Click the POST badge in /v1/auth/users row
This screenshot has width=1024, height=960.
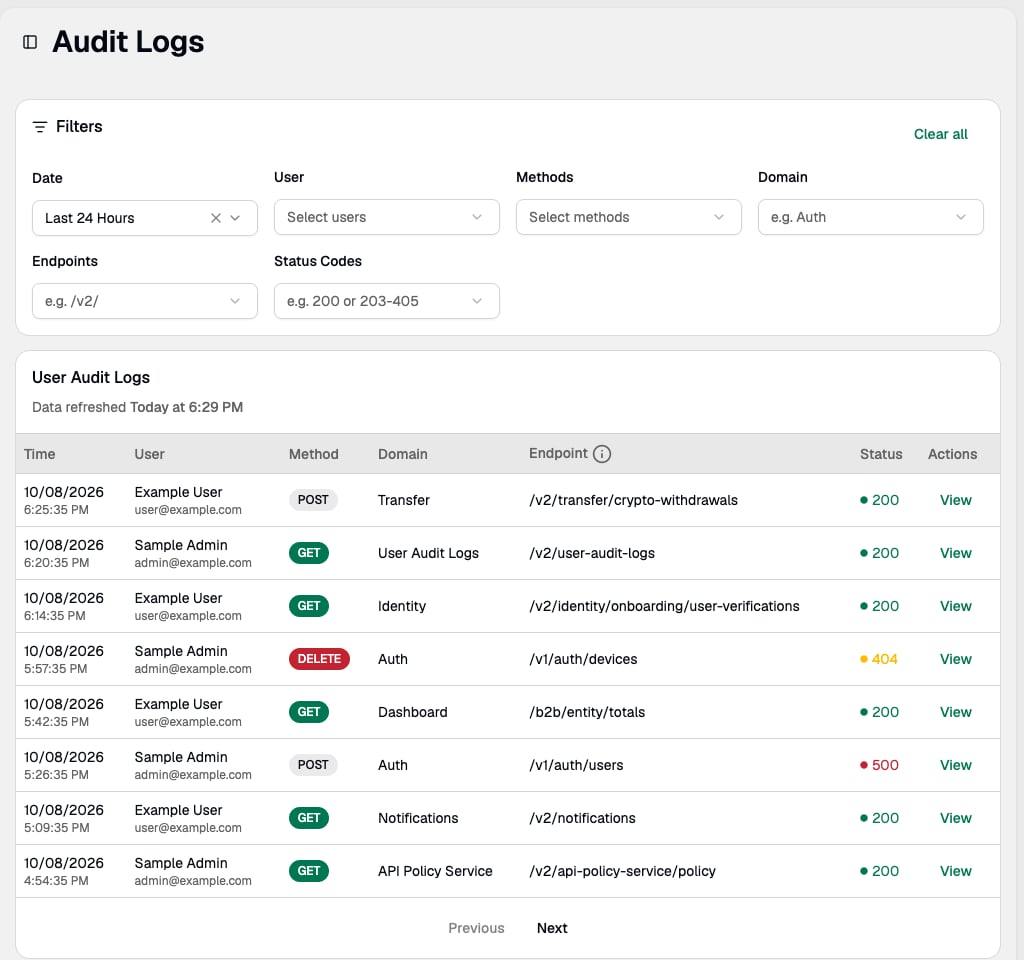(x=313, y=765)
